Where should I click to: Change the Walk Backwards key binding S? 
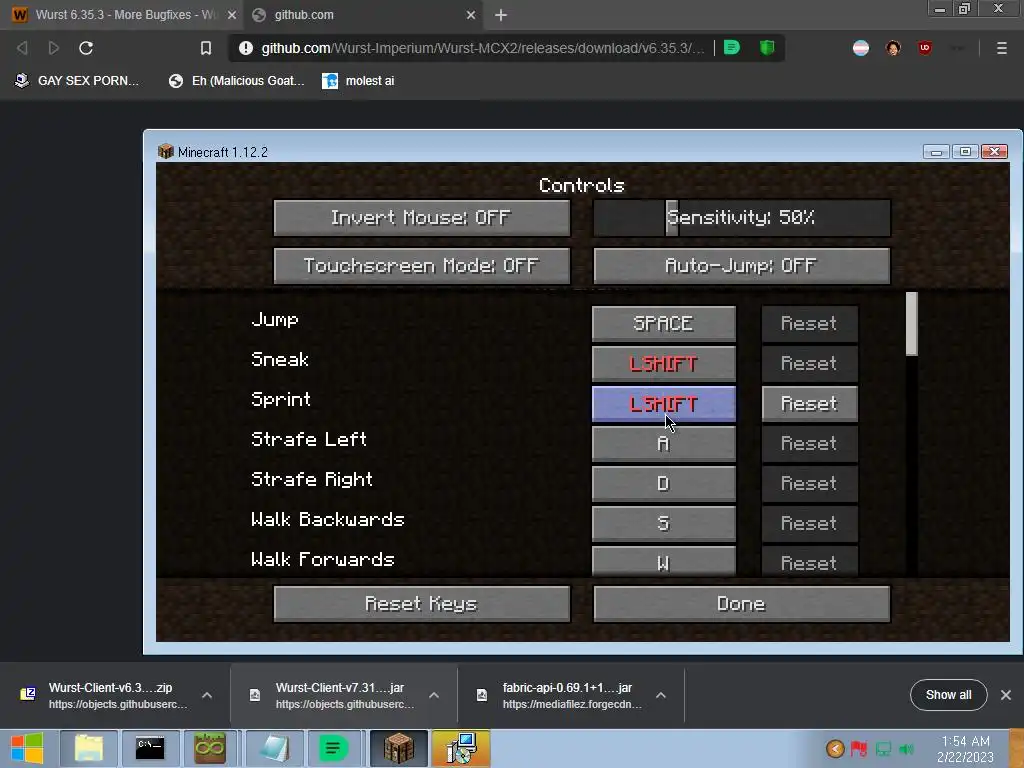click(x=664, y=524)
